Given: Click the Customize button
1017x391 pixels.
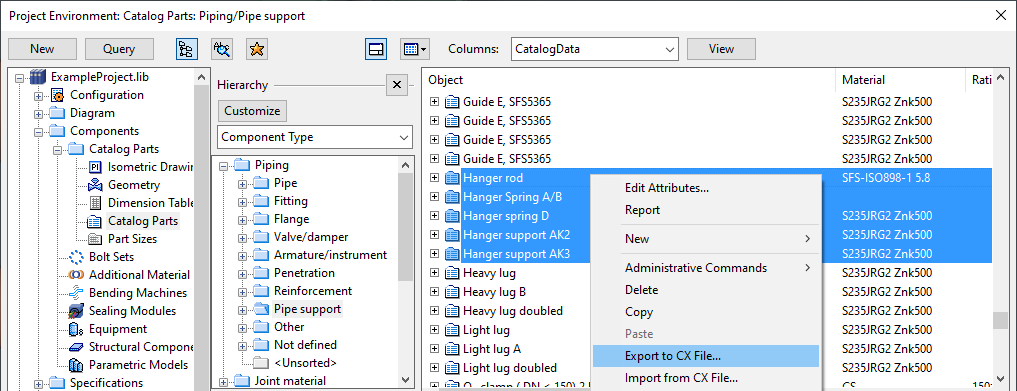Looking at the screenshot, I should [252, 111].
